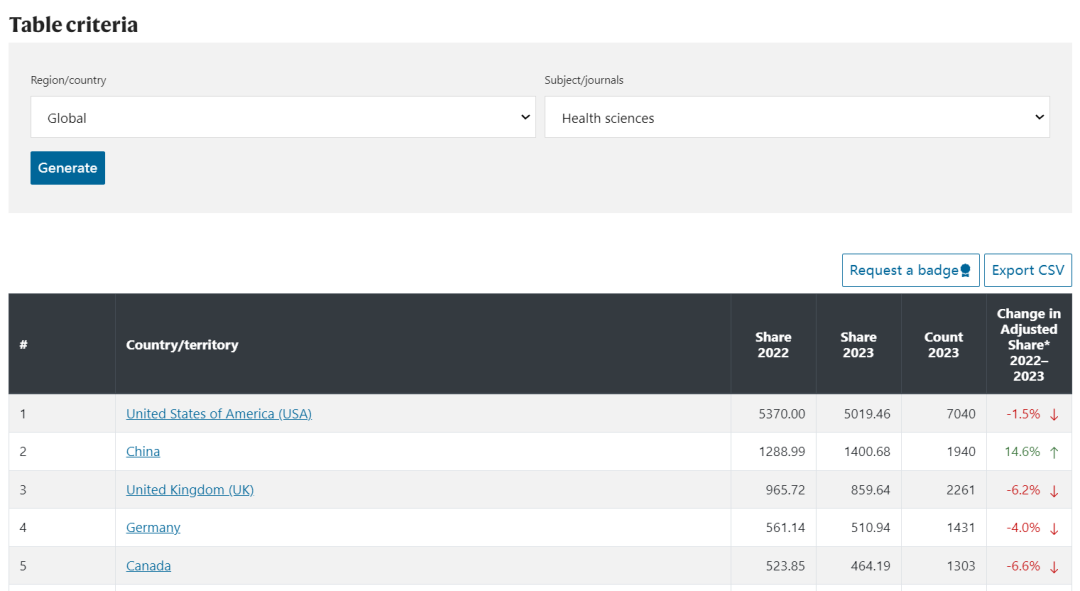Screen dimensions: 1080x591
Task: Click the badge ribbon icon
Action: coord(965,271)
